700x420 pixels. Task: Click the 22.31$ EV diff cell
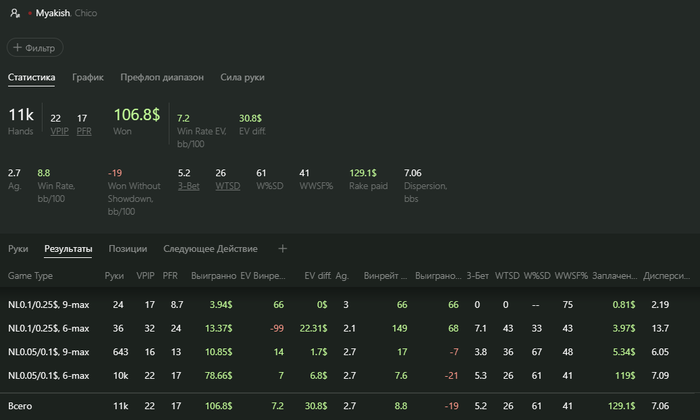313,328
